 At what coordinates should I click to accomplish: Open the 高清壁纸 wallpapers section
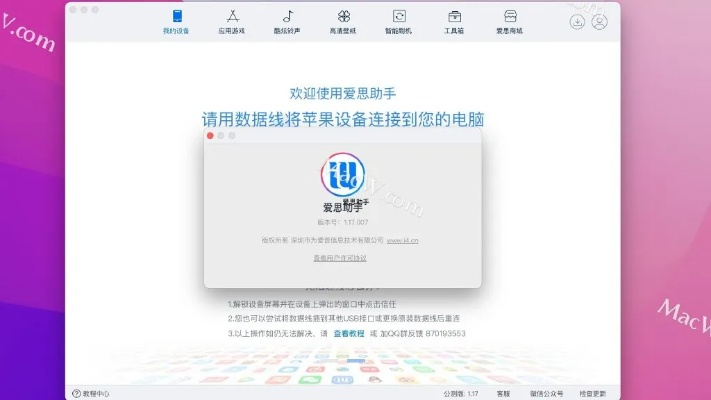click(343, 22)
